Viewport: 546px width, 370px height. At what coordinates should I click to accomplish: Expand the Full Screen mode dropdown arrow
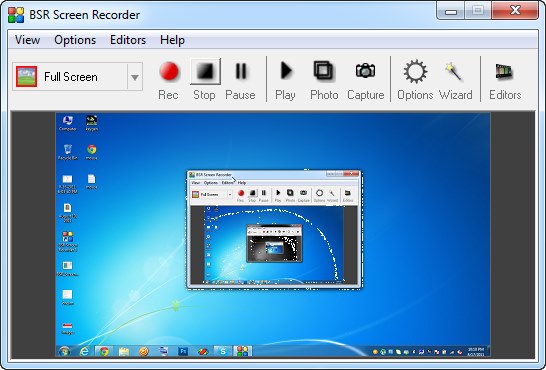coord(135,77)
